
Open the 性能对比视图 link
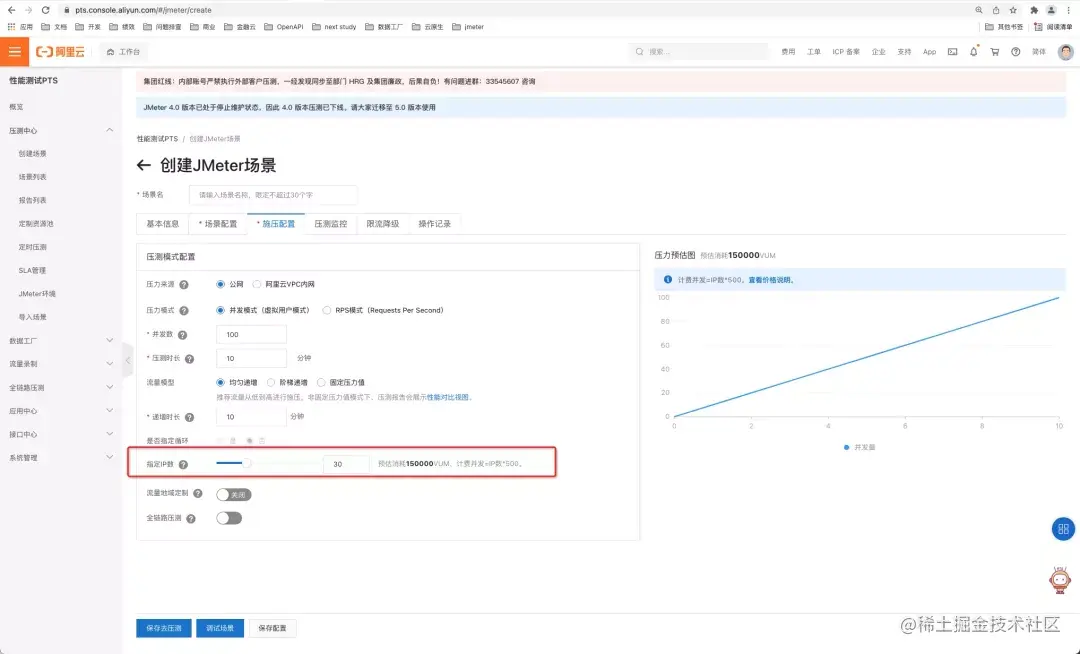tap(448, 397)
